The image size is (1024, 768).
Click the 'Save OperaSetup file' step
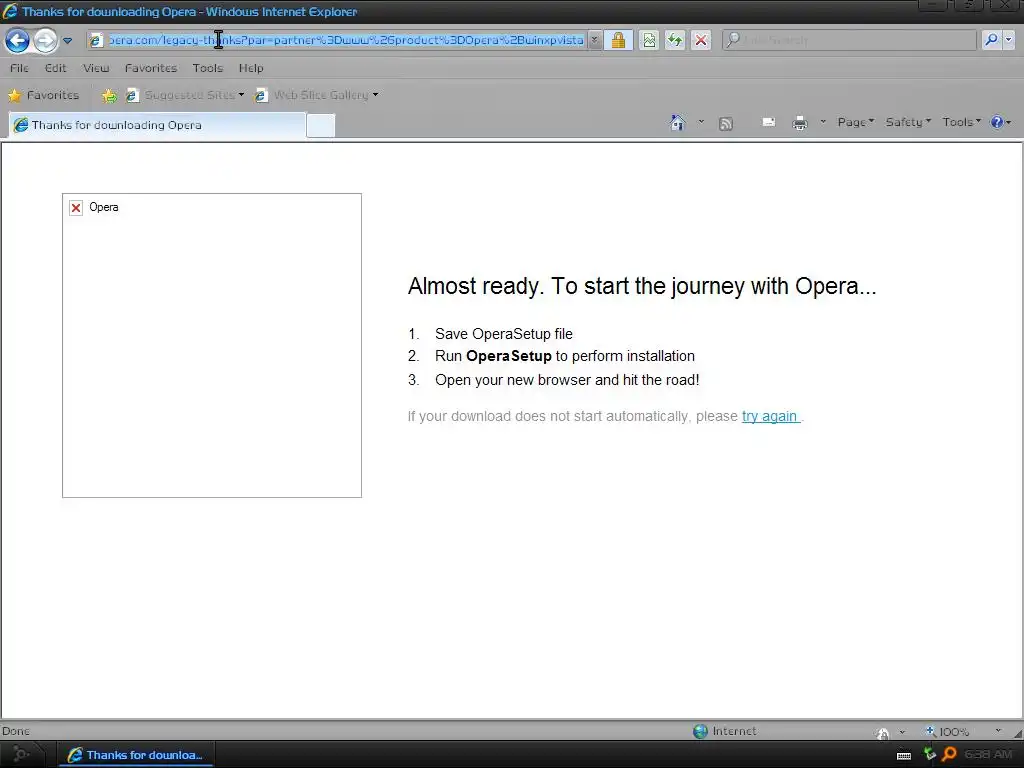[504, 334]
